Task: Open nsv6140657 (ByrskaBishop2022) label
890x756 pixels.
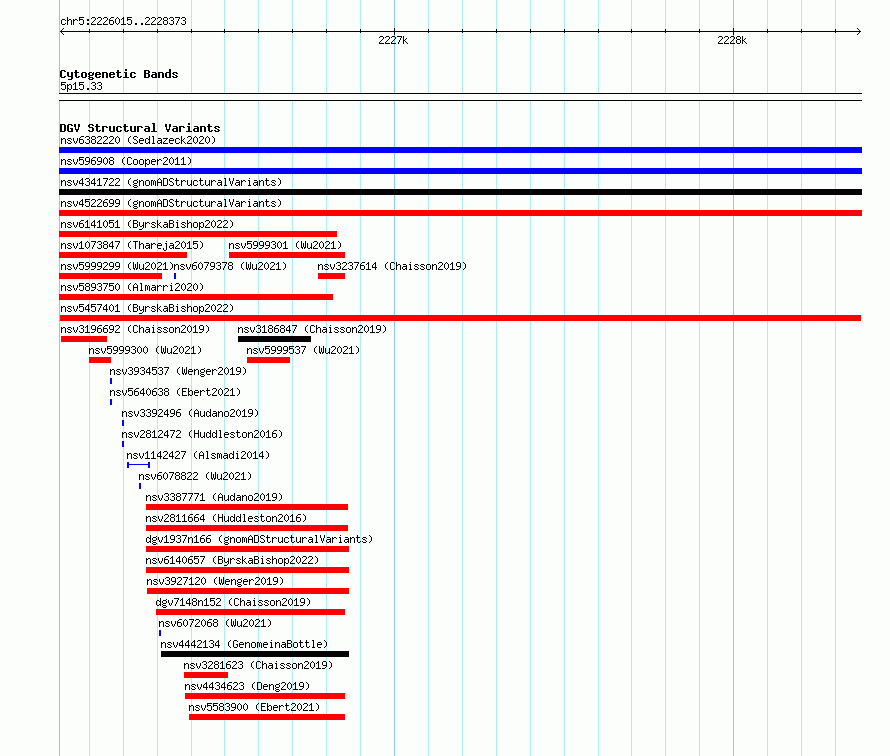Action: (232, 560)
